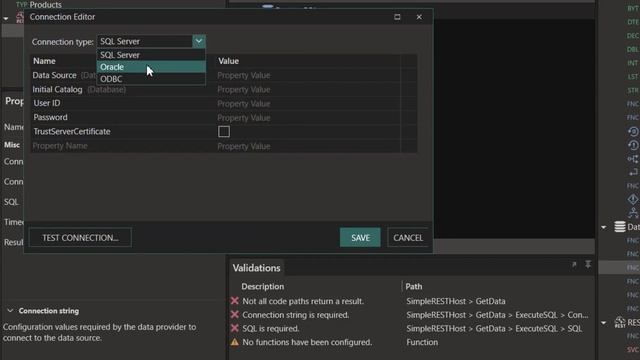Screen dimensions: 640x360
Task: Select Oracle in the connection type list
Action: [x=151, y=67]
